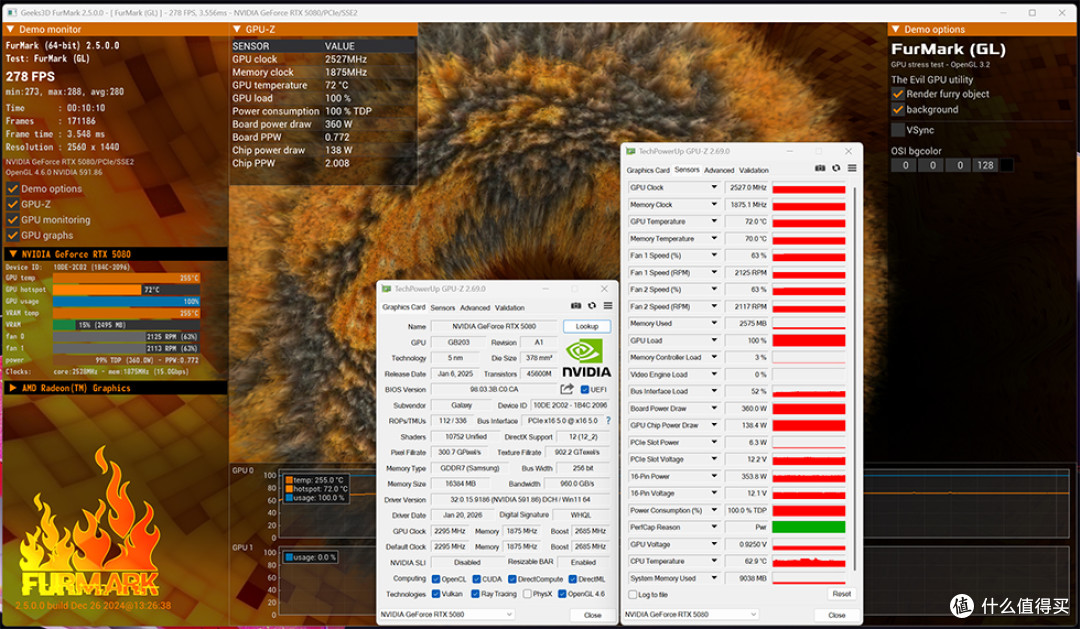Click camera icon in GPU-Z Sensors window
The height and width of the screenshot is (629, 1080).
click(x=820, y=168)
